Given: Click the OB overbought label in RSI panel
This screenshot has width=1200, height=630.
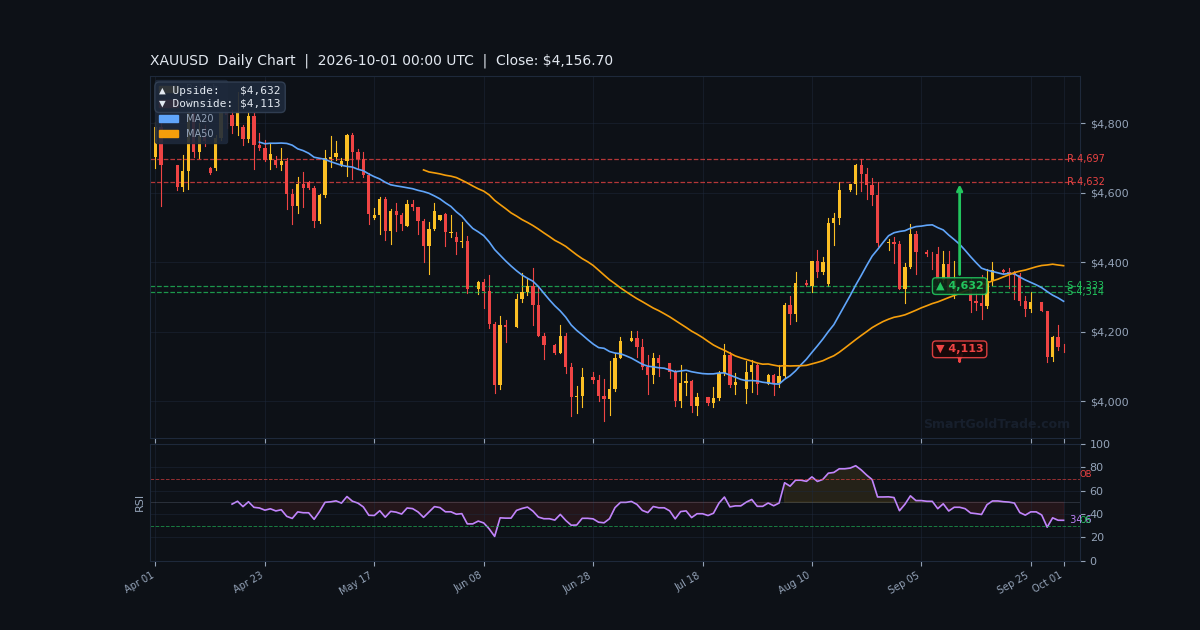Looking at the screenshot, I should (x=1085, y=474).
